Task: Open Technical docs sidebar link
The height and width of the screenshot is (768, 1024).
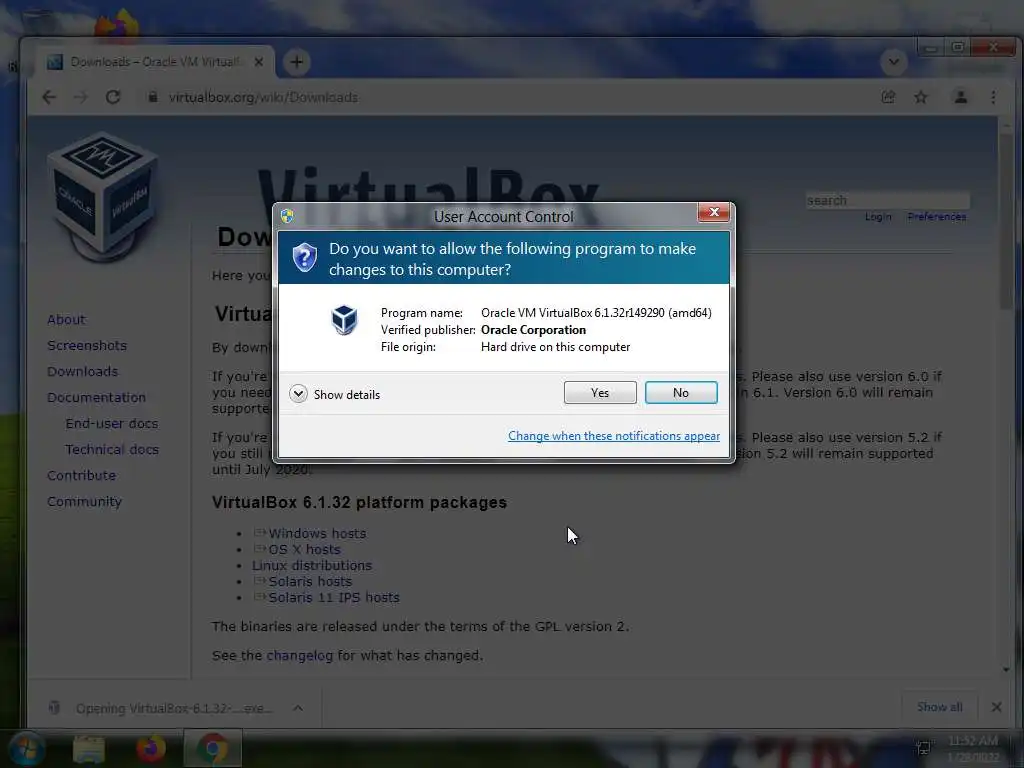Action: point(112,449)
